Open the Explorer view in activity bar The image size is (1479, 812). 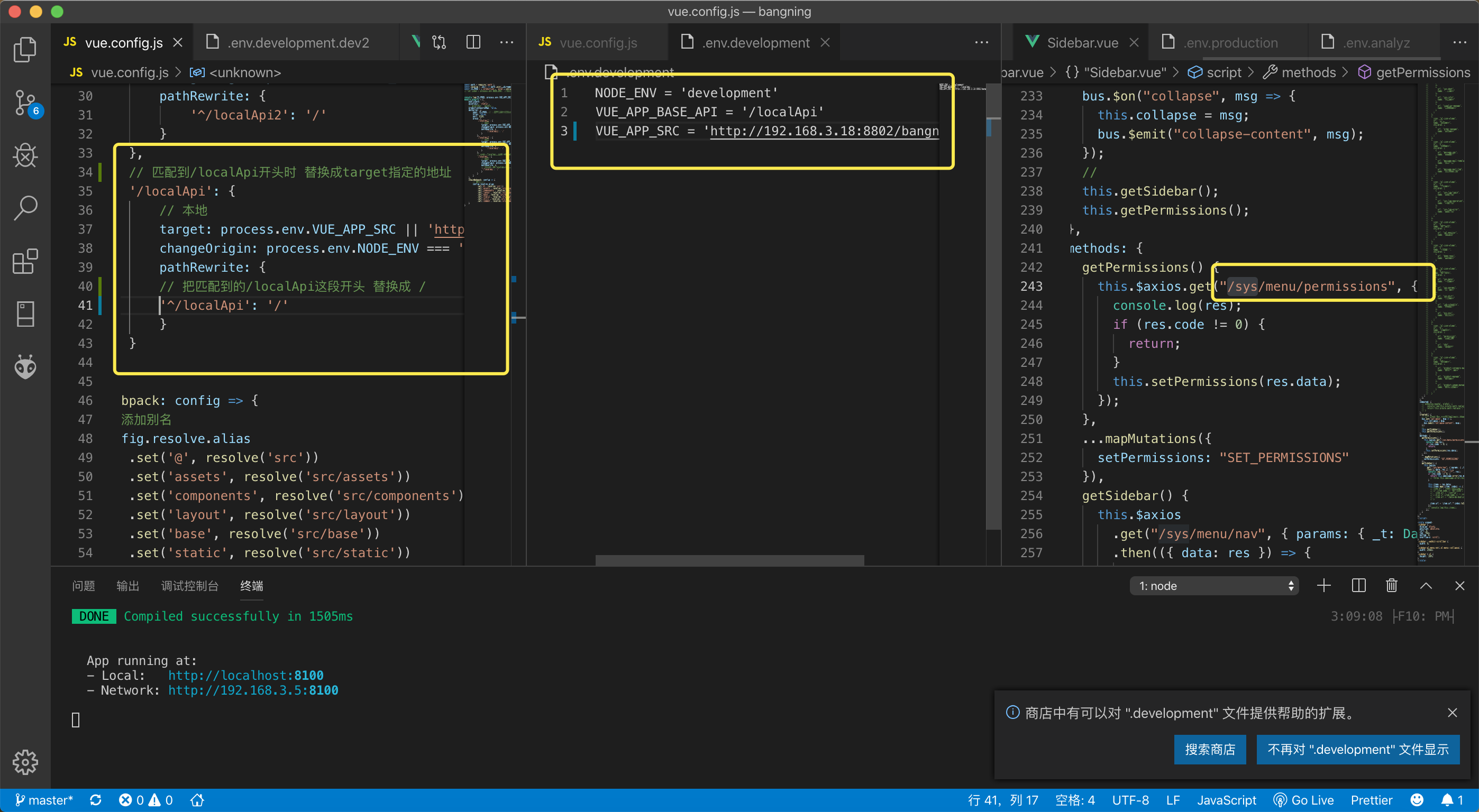pyautogui.click(x=25, y=49)
